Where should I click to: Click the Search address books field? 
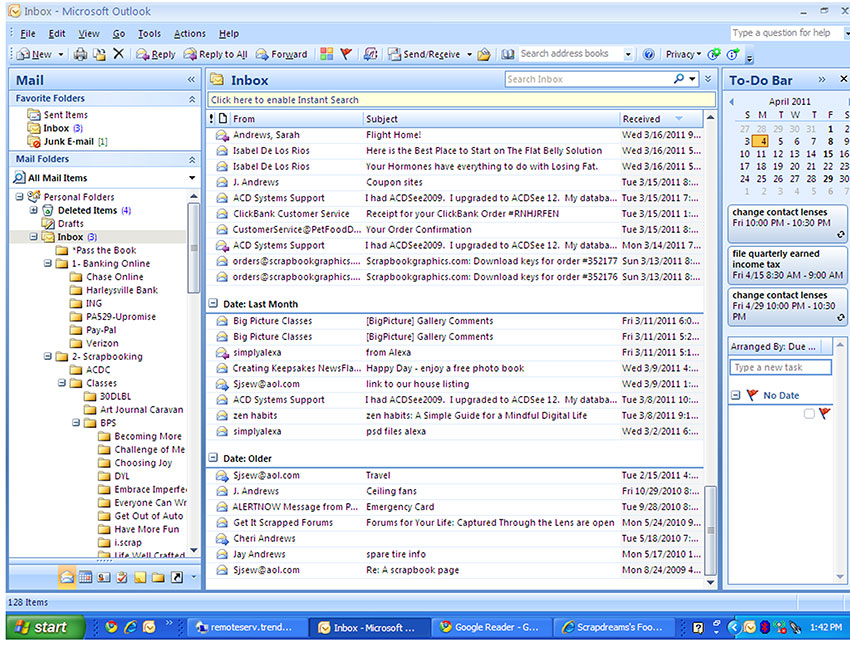tap(570, 54)
